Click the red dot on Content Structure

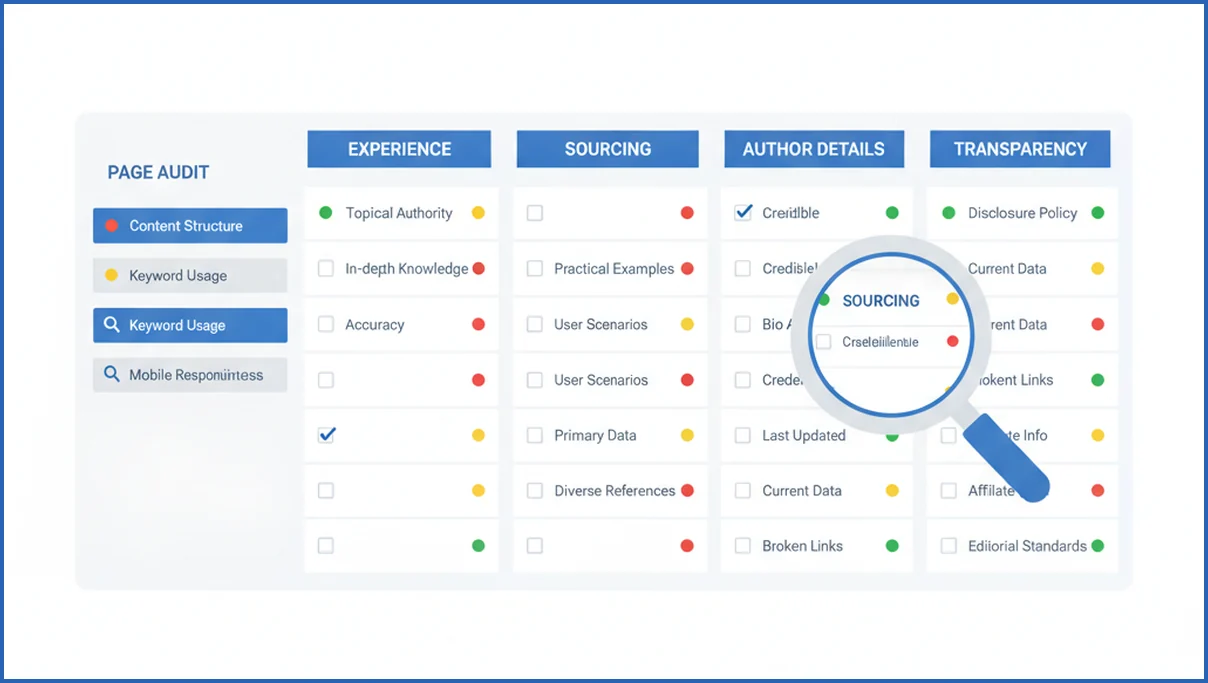pos(111,226)
